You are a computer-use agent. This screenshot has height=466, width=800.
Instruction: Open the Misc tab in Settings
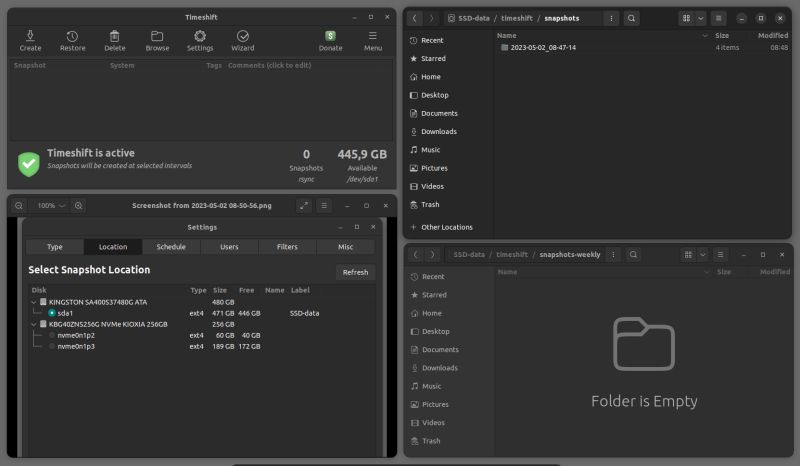(x=345, y=247)
